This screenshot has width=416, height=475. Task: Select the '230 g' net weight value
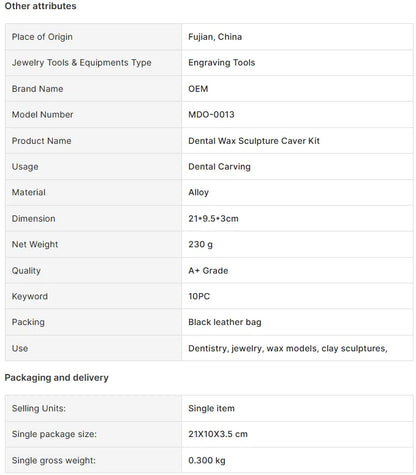200,244
